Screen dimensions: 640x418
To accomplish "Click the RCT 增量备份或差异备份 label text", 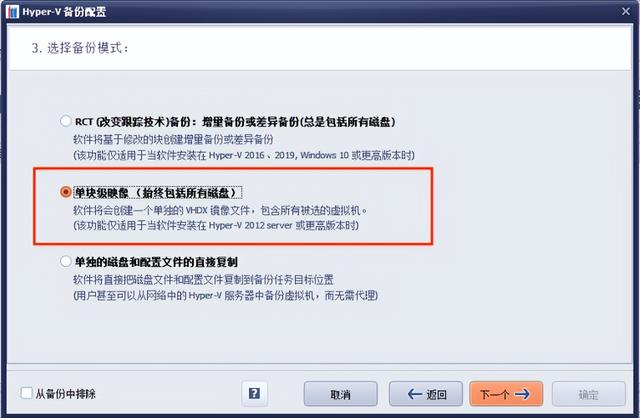I will [235, 122].
